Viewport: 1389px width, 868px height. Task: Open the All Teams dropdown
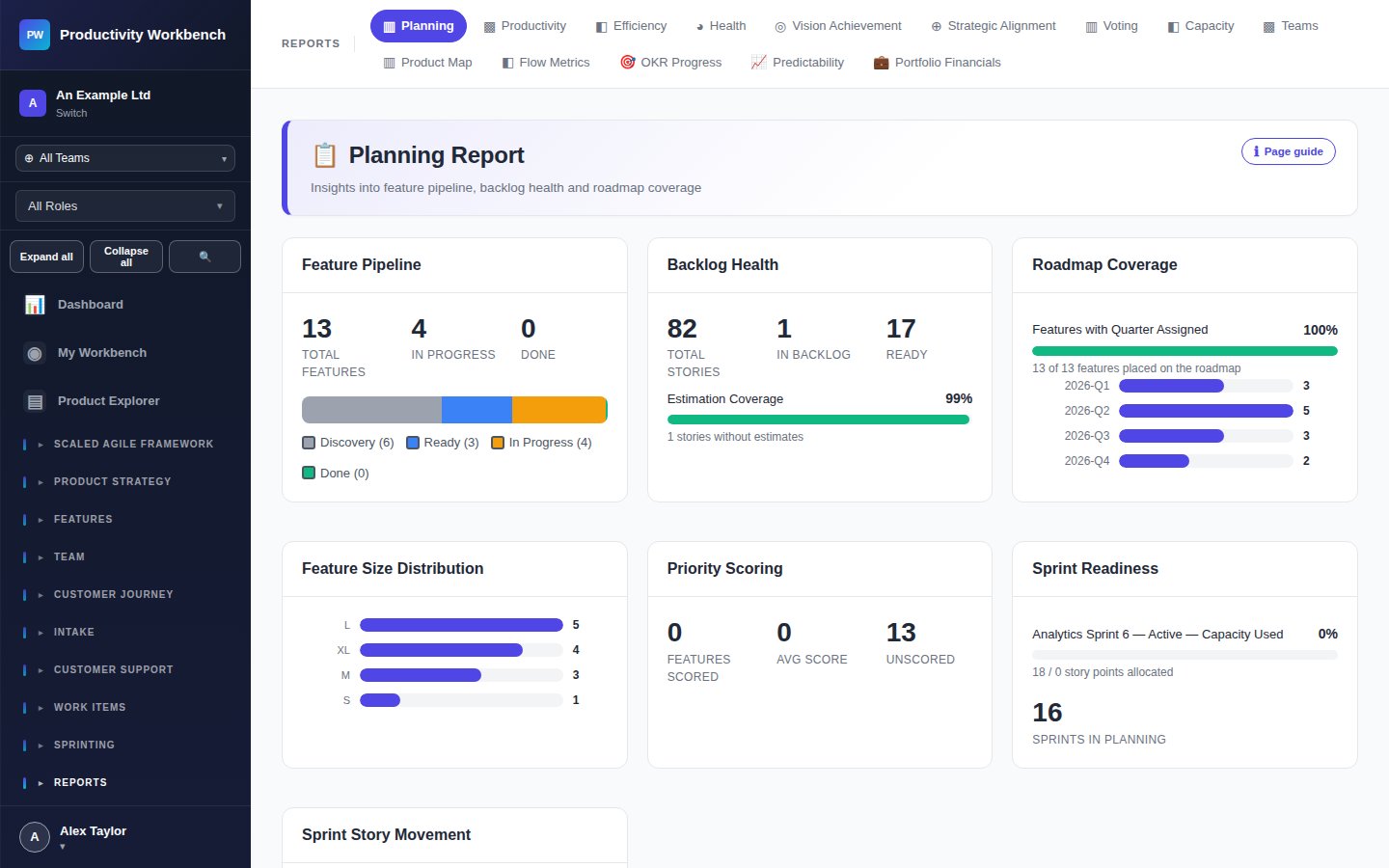[x=125, y=158]
